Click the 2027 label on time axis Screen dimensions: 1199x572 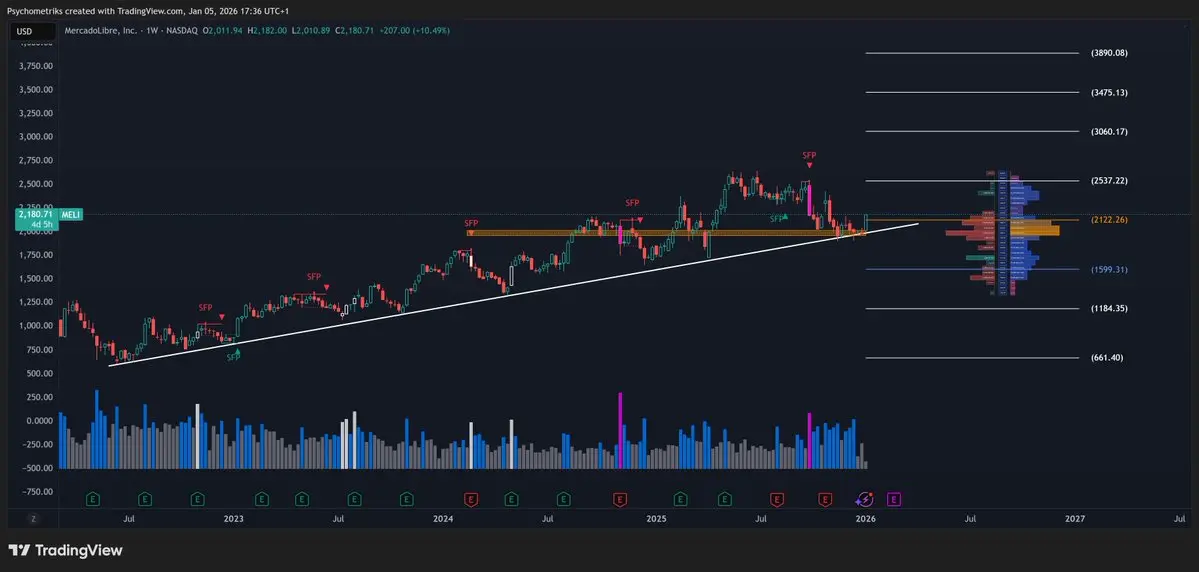click(x=1074, y=518)
